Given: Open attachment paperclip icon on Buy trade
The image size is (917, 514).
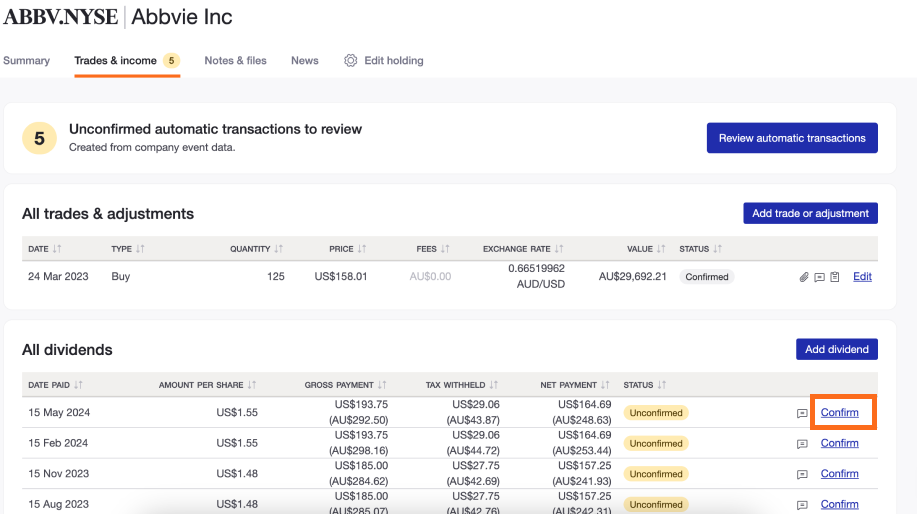Looking at the screenshot, I should [x=804, y=277].
